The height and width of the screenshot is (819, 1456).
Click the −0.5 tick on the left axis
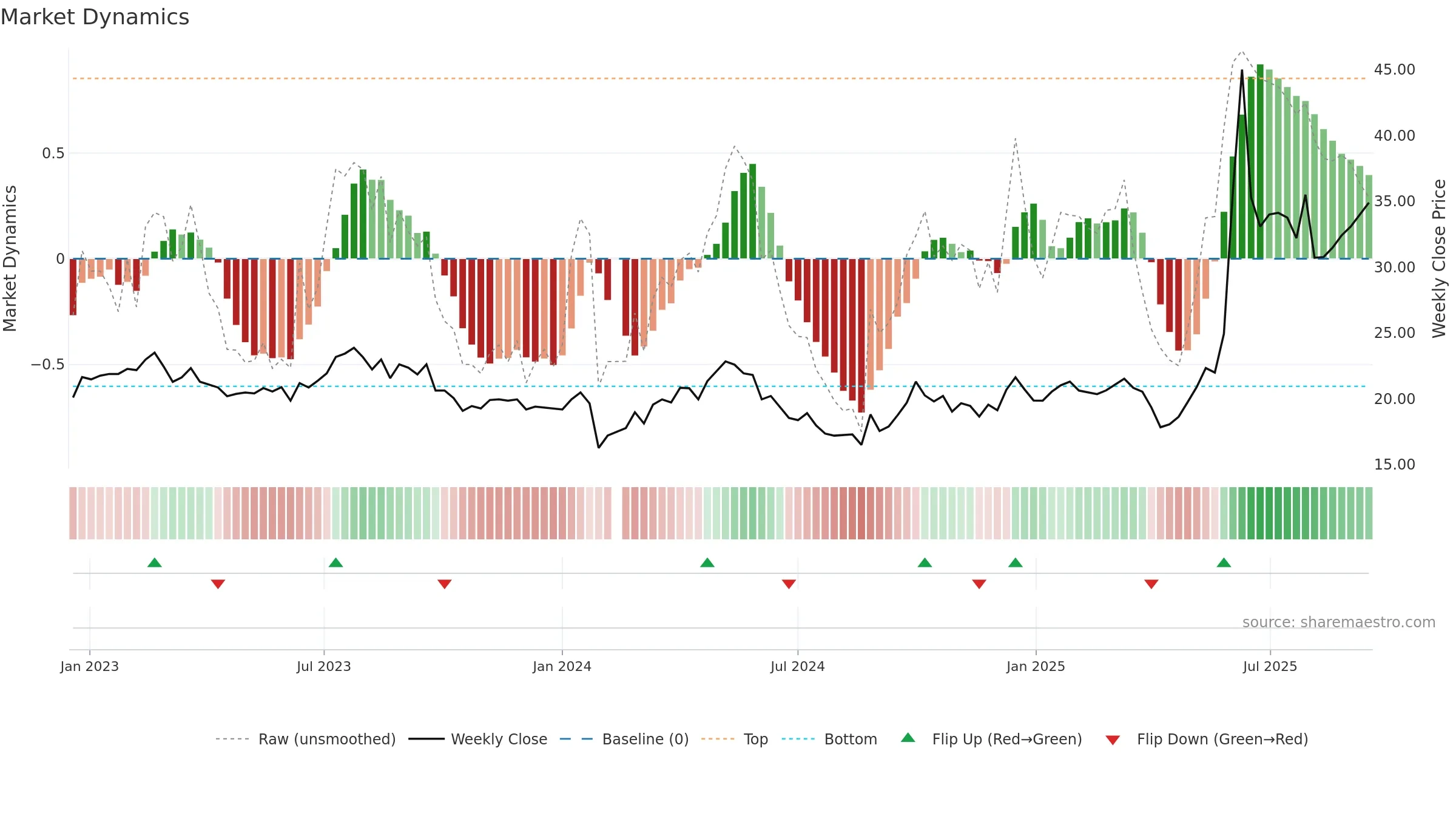(x=48, y=364)
